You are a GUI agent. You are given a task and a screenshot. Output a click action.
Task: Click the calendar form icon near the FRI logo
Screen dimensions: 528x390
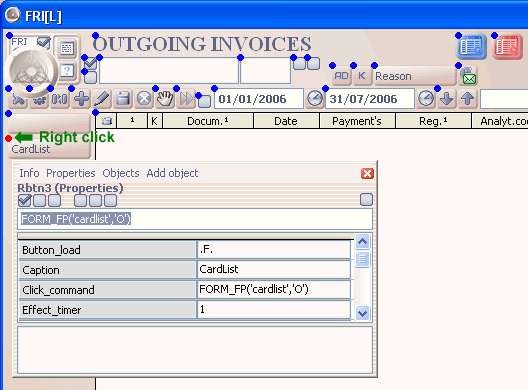click(67, 48)
